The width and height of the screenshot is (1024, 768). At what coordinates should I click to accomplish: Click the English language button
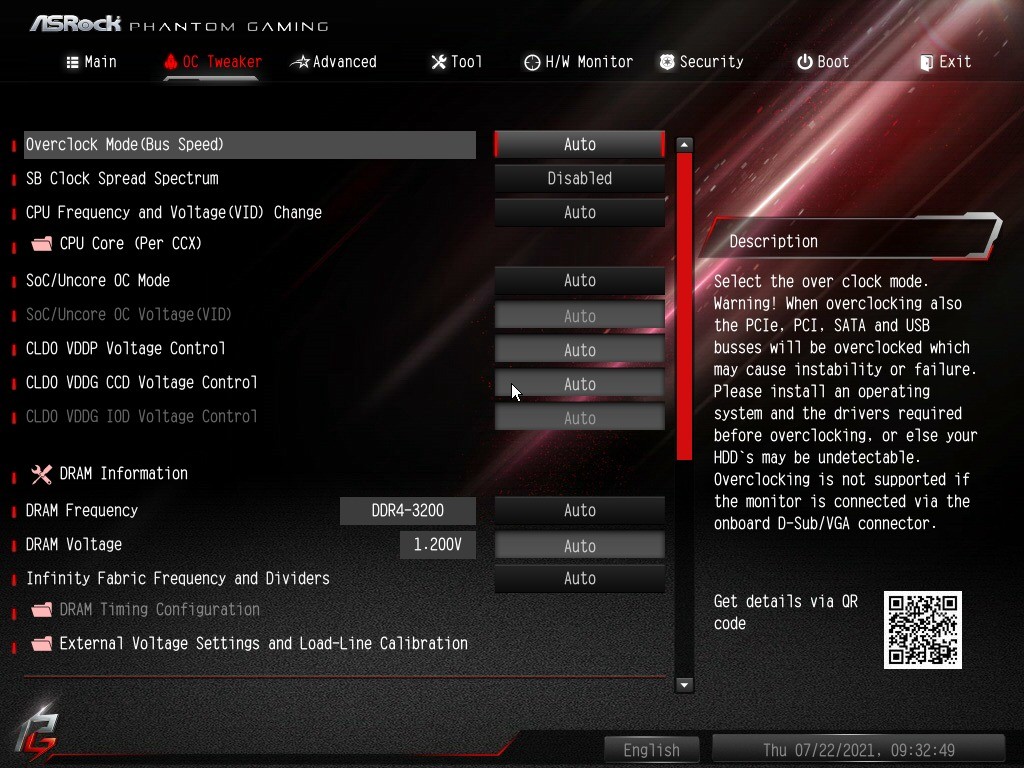(x=651, y=750)
